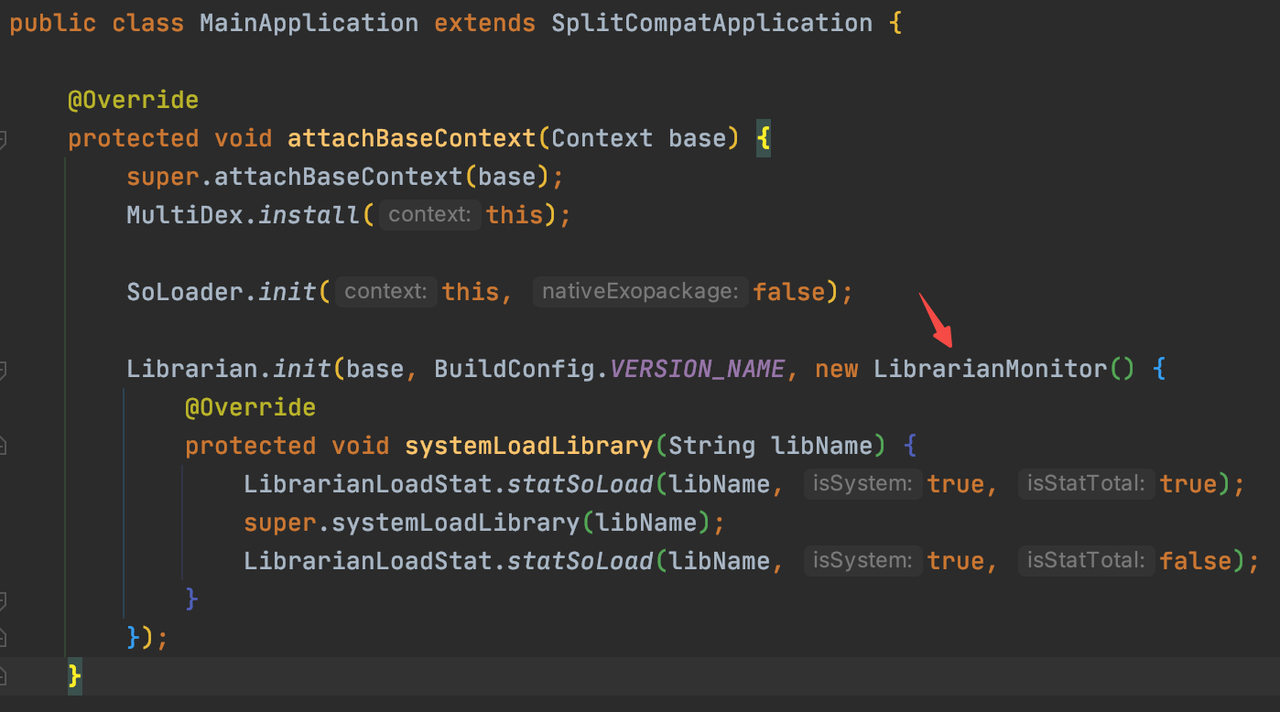The width and height of the screenshot is (1280, 712).
Task: Click the MainApplication class name
Action: [309, 23]
